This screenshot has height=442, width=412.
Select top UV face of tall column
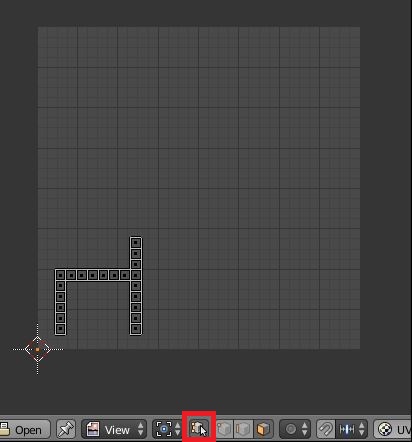[x=136, y=243]
